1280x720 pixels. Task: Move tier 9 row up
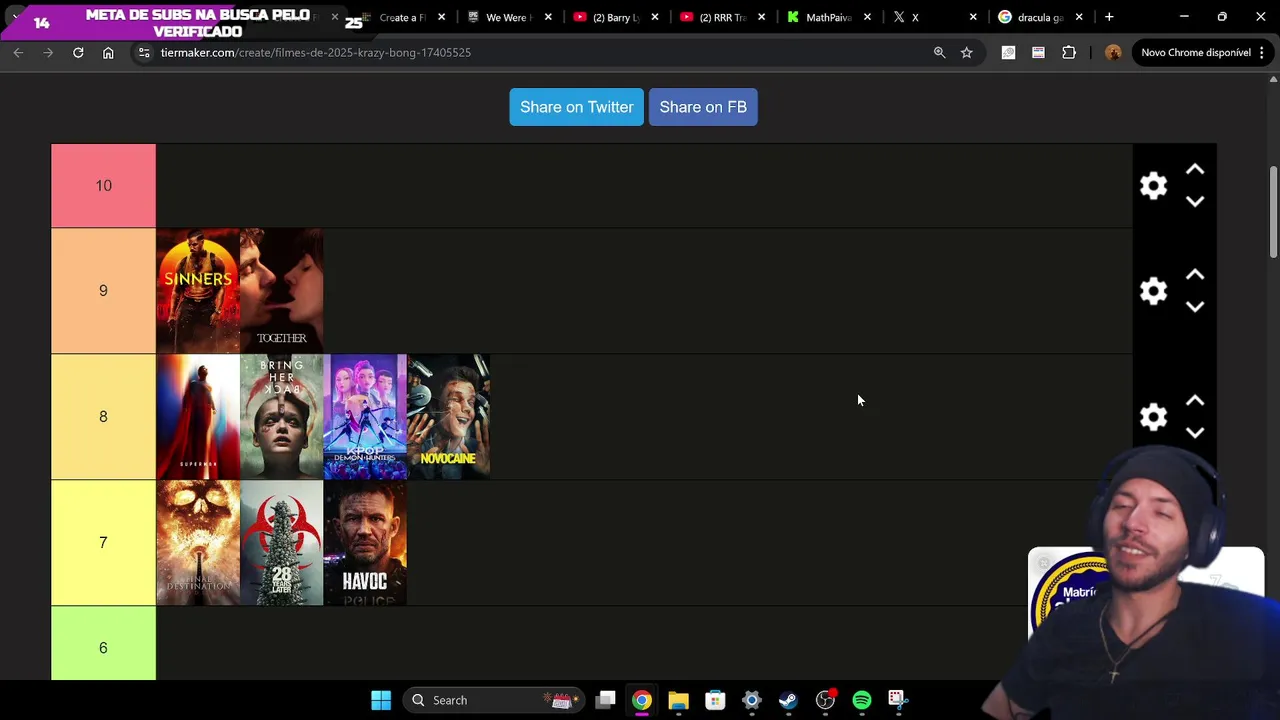[x=1194, y=275]
